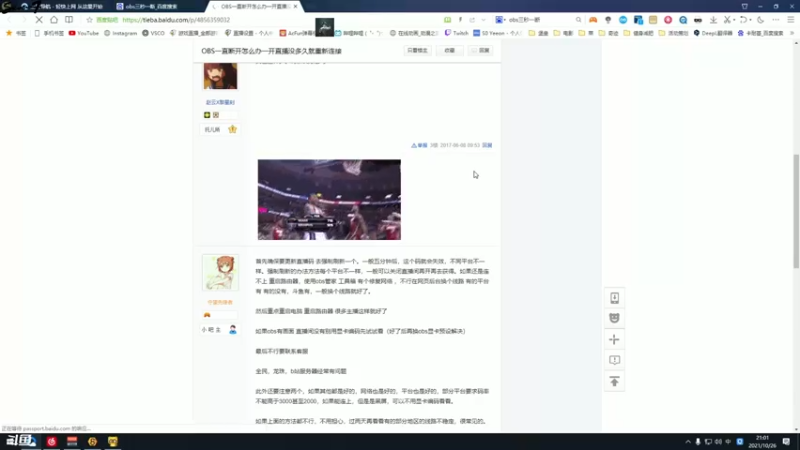
Task: Click the green reader icon in address bar
Action: pyautogui.click(x=447, y=20)
